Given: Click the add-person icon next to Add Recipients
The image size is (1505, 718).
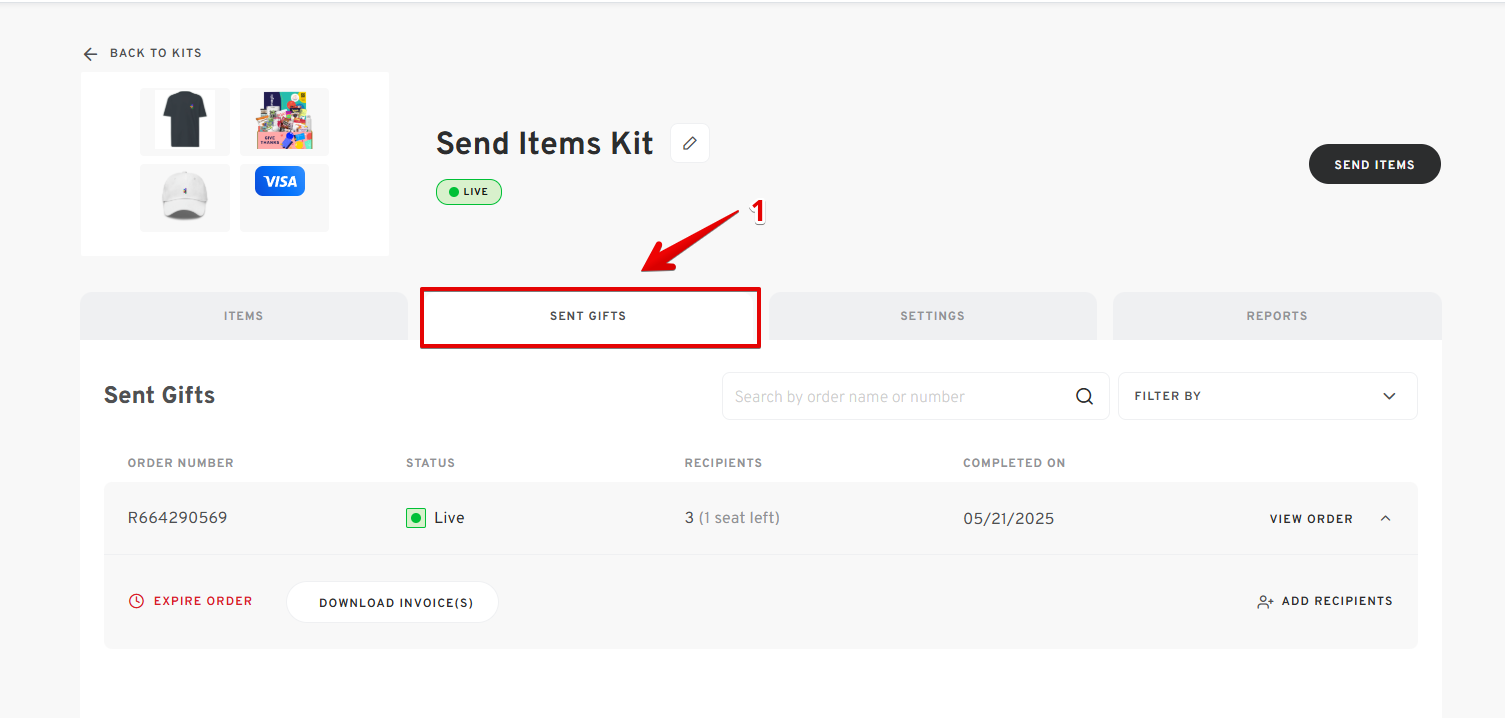Looking at the screenshot, I should 1265,602.
